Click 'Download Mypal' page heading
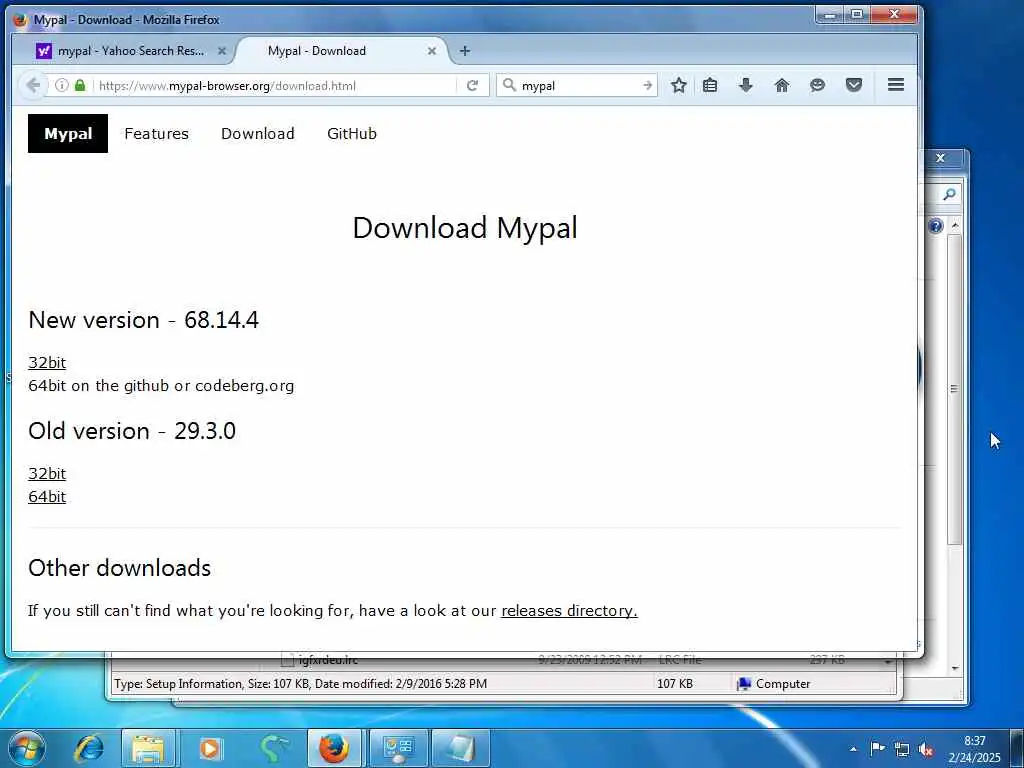This screenshot has height=768, width=1024. 464,228
